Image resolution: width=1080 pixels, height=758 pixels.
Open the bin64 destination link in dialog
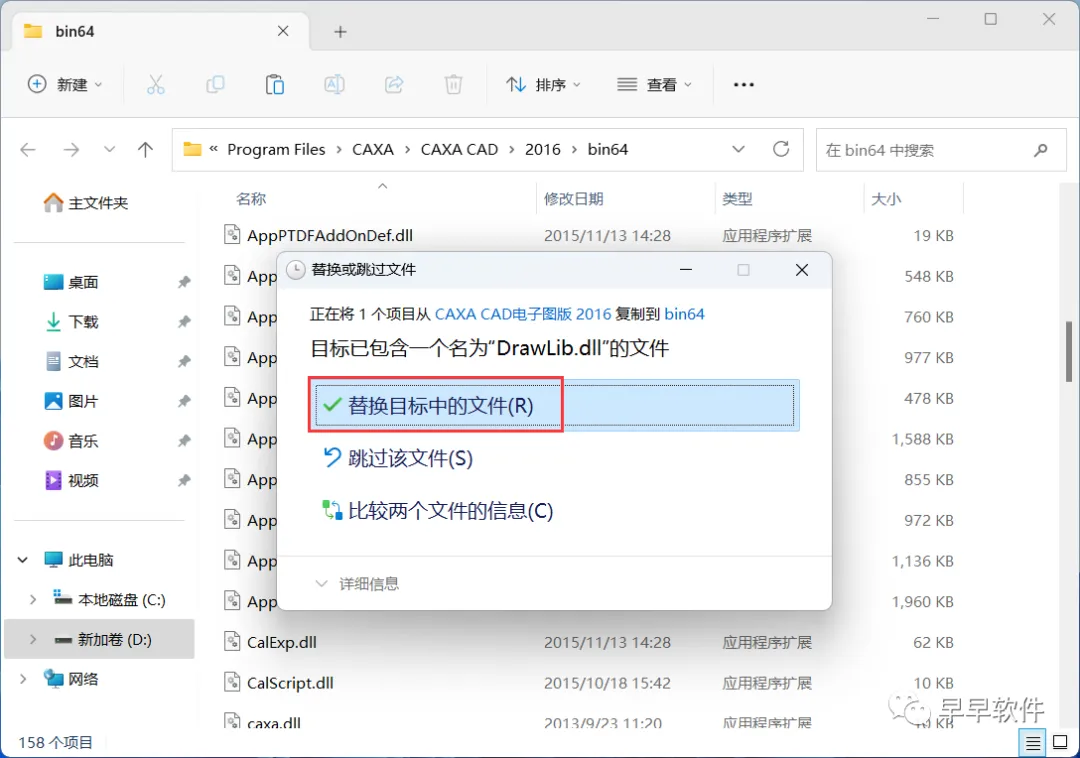685,314
